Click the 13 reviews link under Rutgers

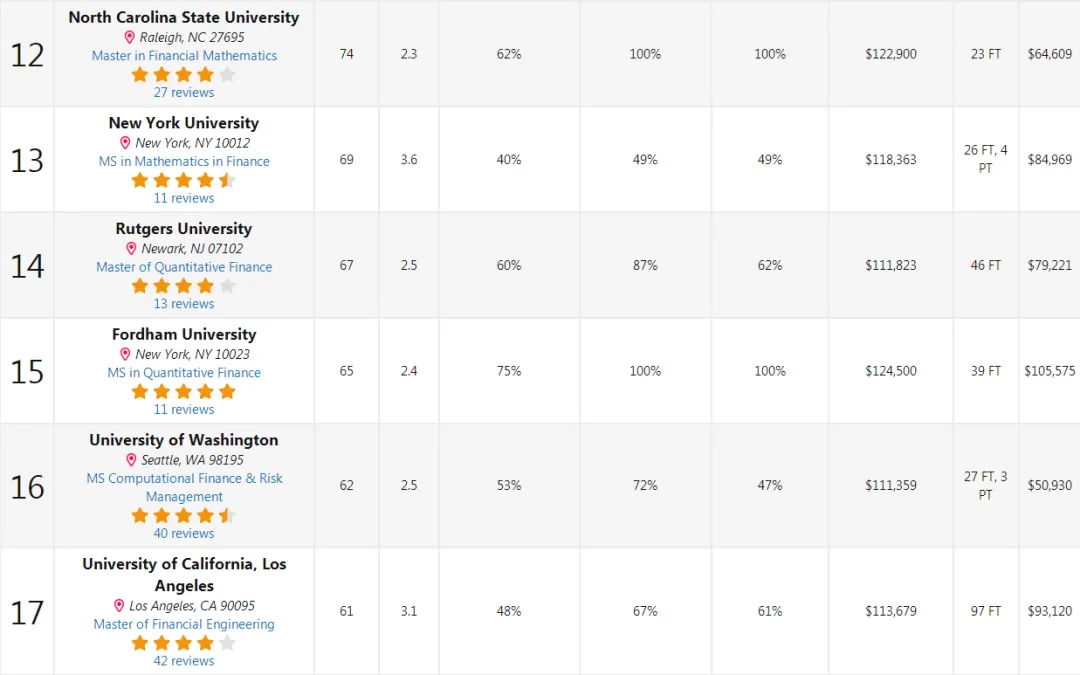coord(184,304)
